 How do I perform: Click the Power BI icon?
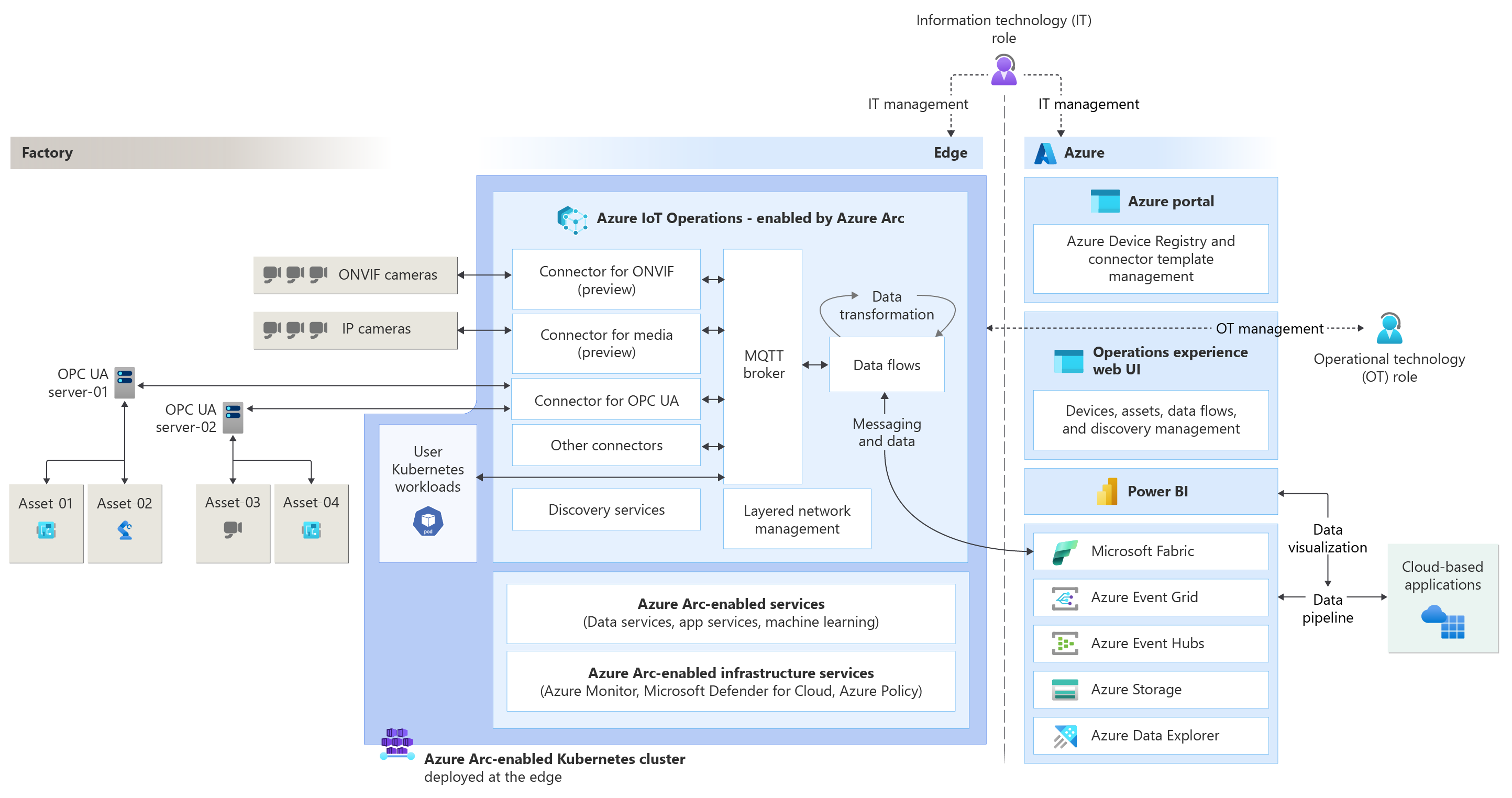pos(1107,492)
